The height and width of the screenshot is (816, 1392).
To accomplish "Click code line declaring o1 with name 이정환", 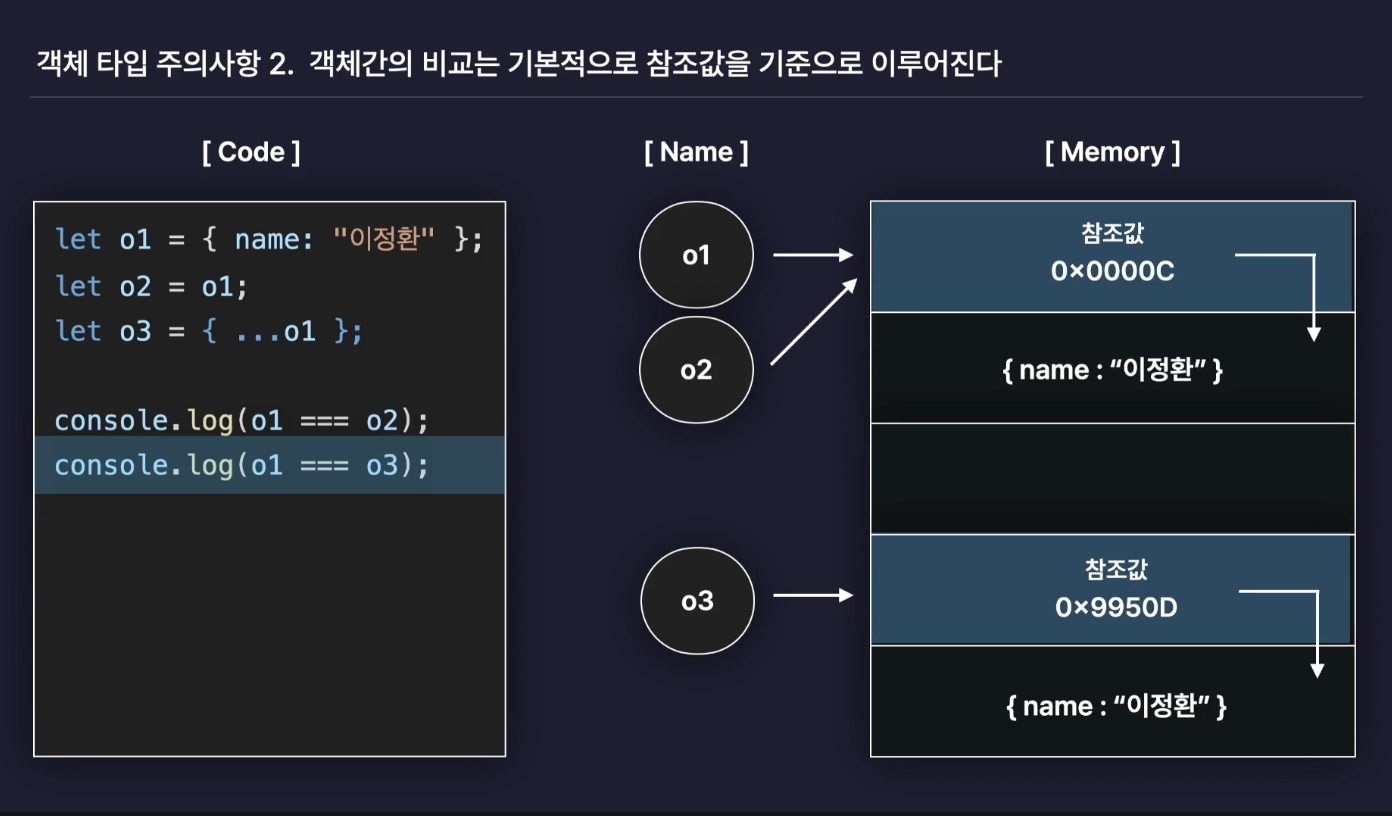I will click(269, 240).
